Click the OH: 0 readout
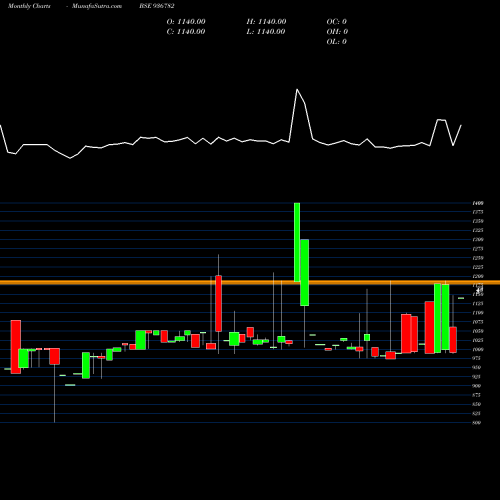This screenshot has height=500, width=500. (x=337, y=32)
